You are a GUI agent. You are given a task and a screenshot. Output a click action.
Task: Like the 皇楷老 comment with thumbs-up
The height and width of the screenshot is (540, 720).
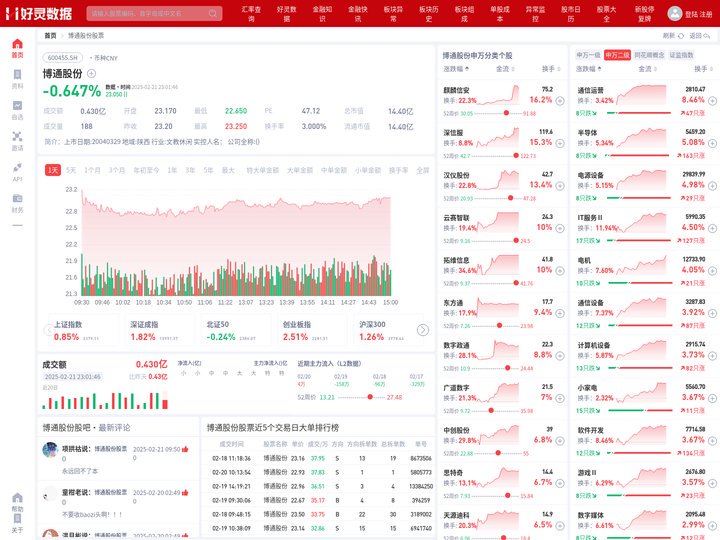(185, 492)
